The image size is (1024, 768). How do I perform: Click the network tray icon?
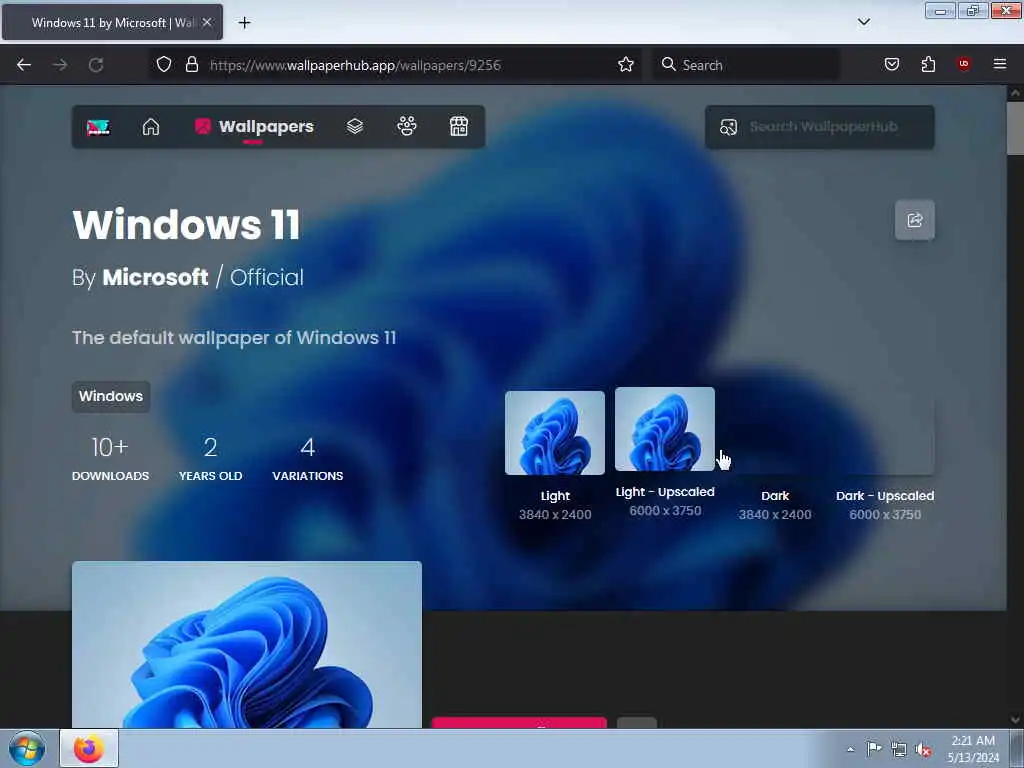(x=899, y=749)
